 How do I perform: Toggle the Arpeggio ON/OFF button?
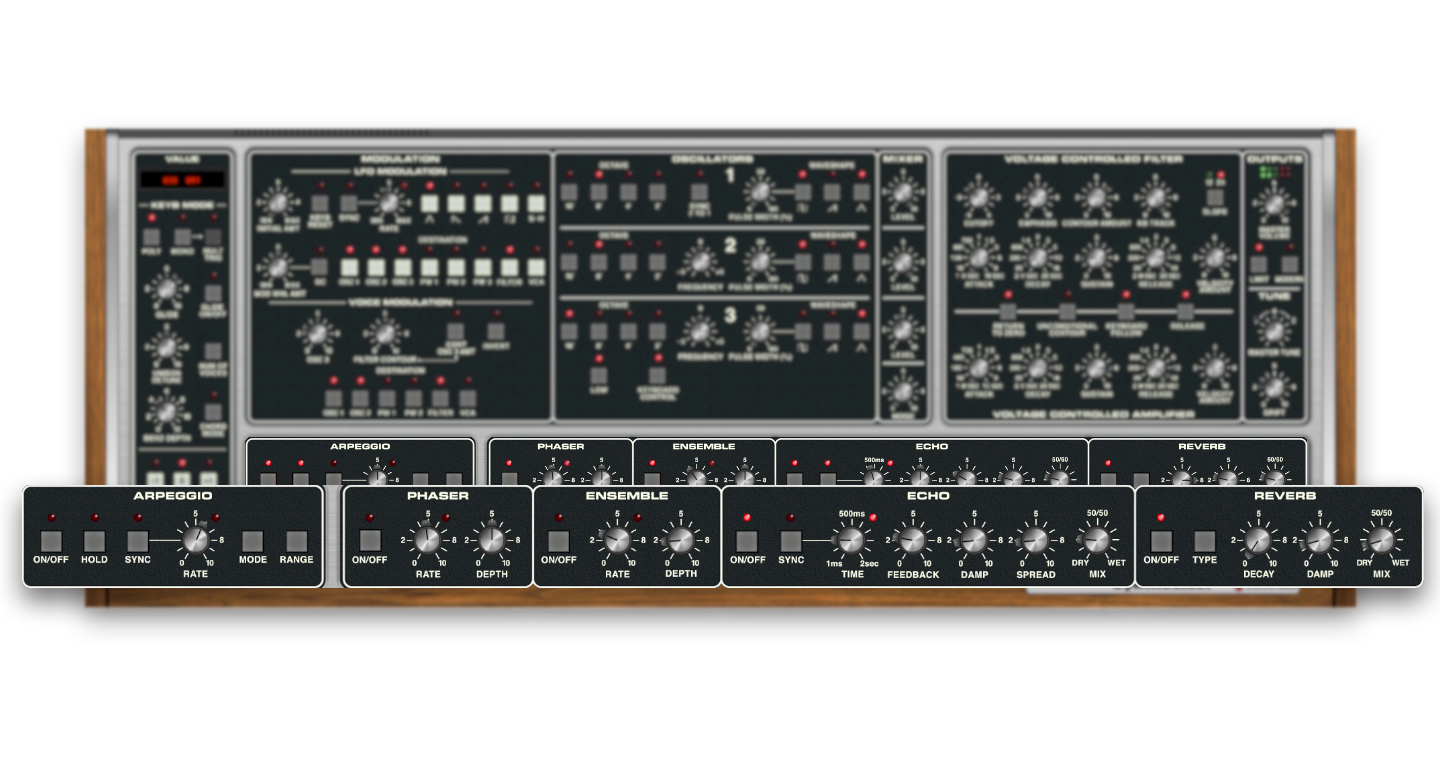(x=51, y=541)
